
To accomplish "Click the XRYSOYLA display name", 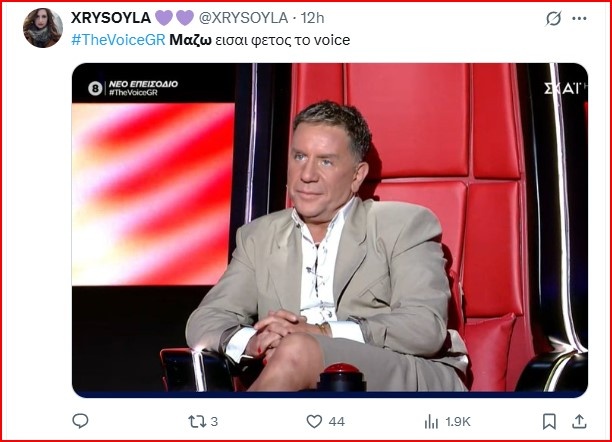I will 110,18.
